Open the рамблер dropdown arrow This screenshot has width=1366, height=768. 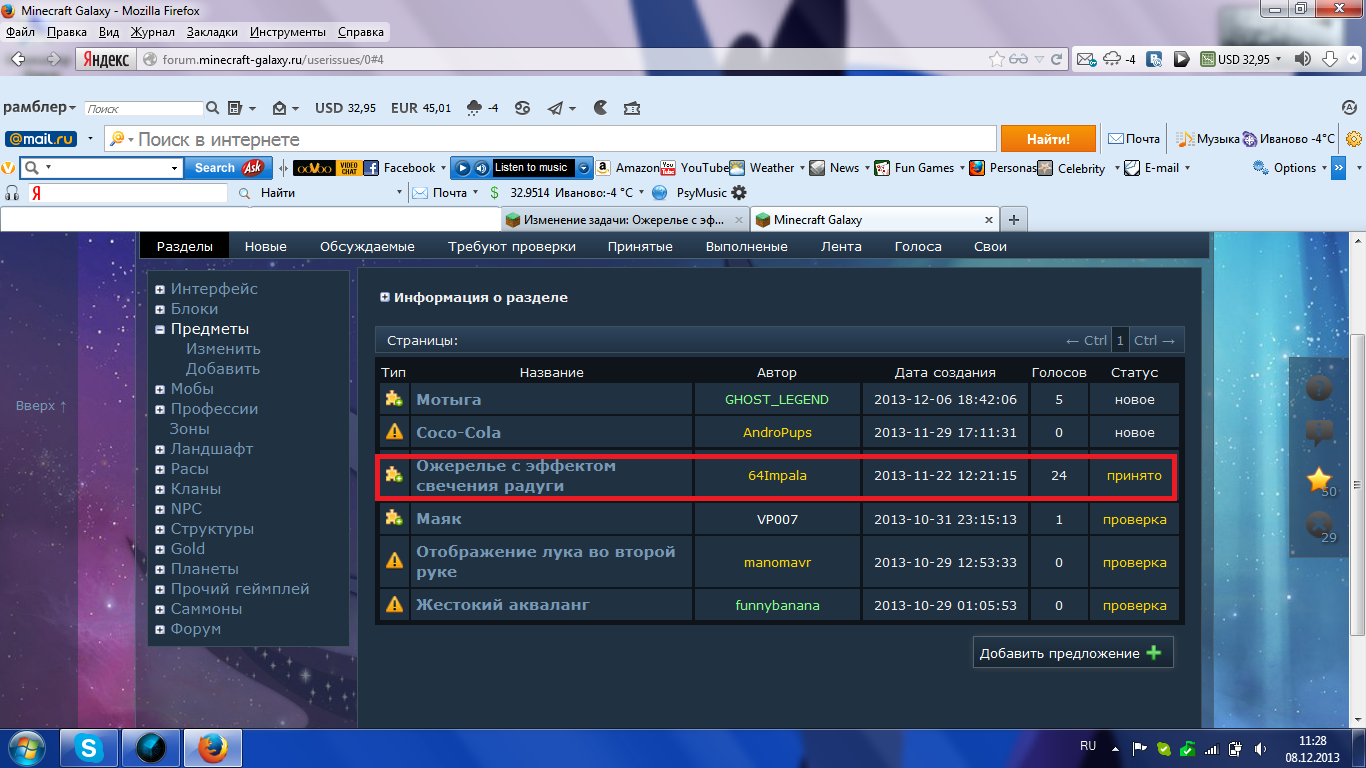[72, 108]
